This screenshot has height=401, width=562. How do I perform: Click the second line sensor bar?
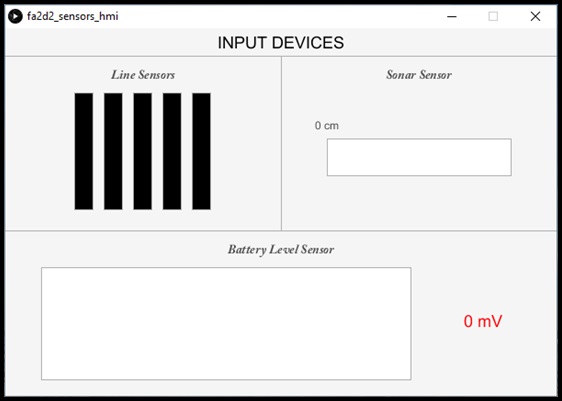[x=113, y=151]
